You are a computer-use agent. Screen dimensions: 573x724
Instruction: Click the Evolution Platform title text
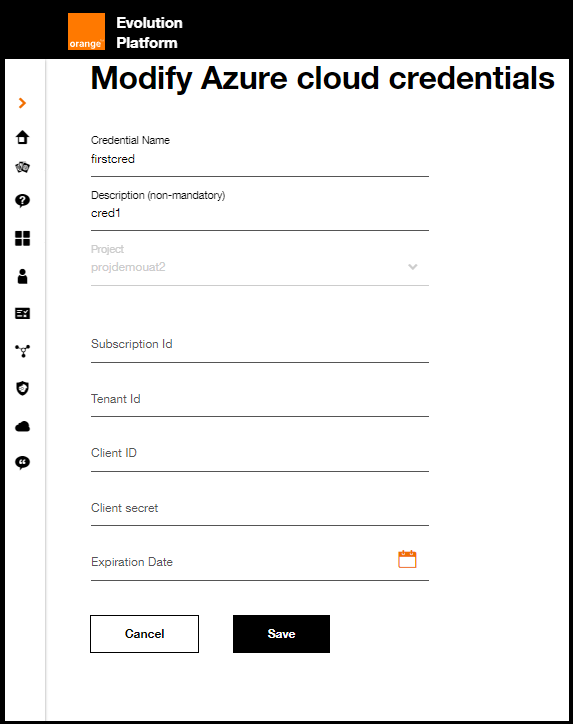point(149,32)
